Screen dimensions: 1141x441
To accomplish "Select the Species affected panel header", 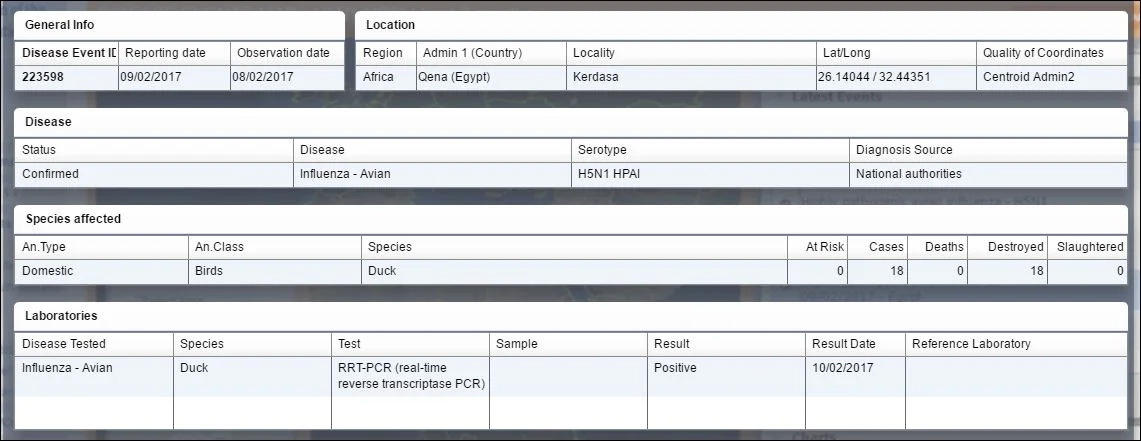I will tap(570, 219).
